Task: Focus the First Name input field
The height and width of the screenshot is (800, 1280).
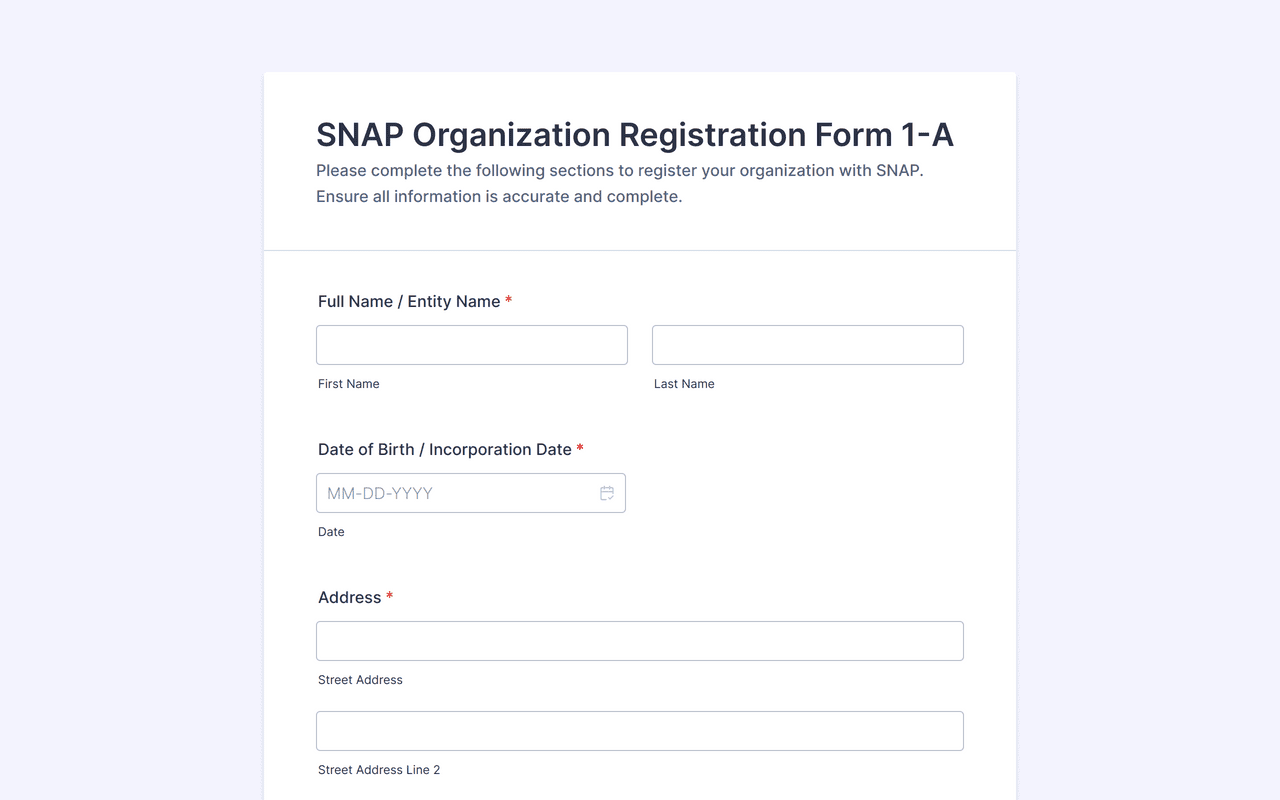Action: click(x=472, y=345)
